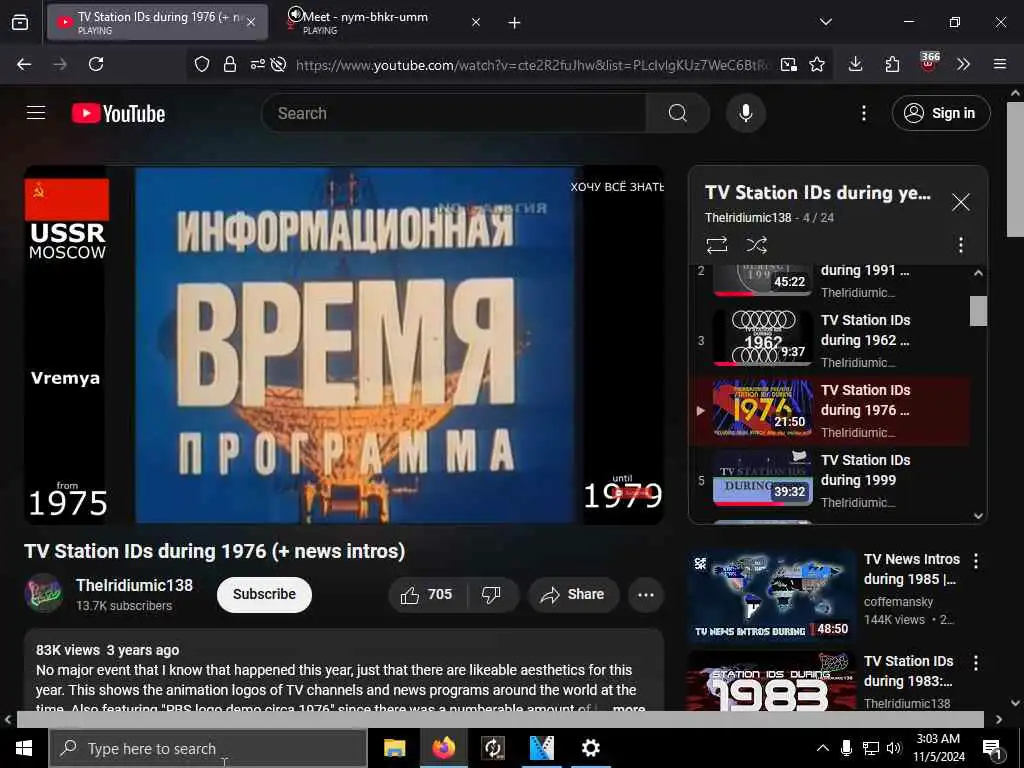Screen dimensions: 1024x768
Task: List all tabs dropdown arrow
Action: click(x=825, y=22)
